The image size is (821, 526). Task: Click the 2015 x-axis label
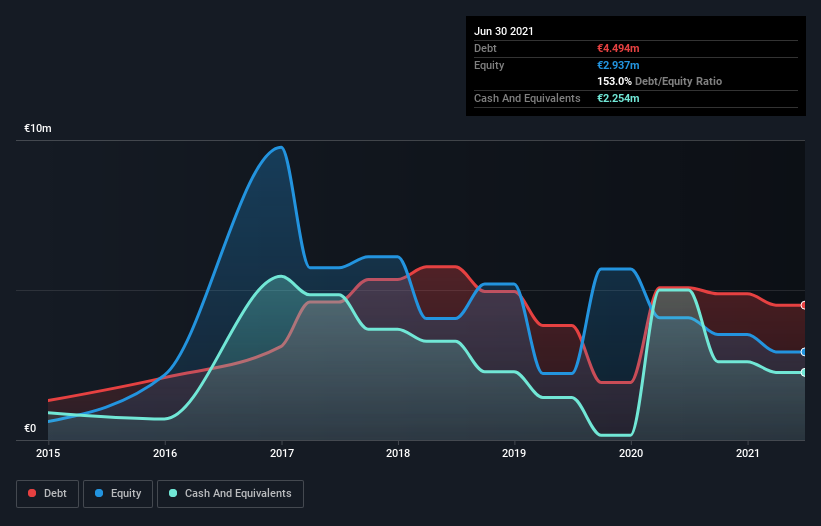[48, 453]
